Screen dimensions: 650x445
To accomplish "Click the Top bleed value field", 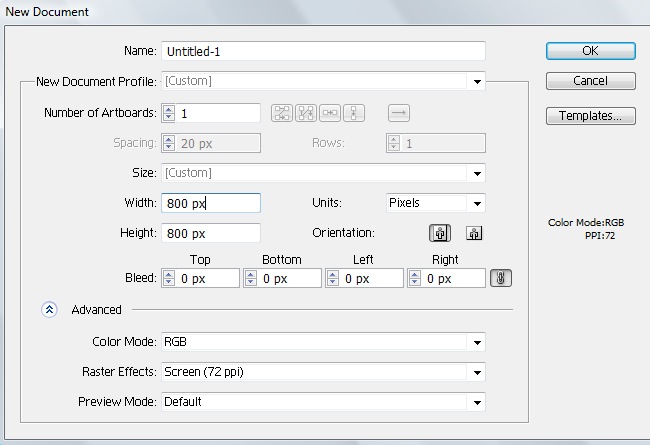I will point(207,278).
